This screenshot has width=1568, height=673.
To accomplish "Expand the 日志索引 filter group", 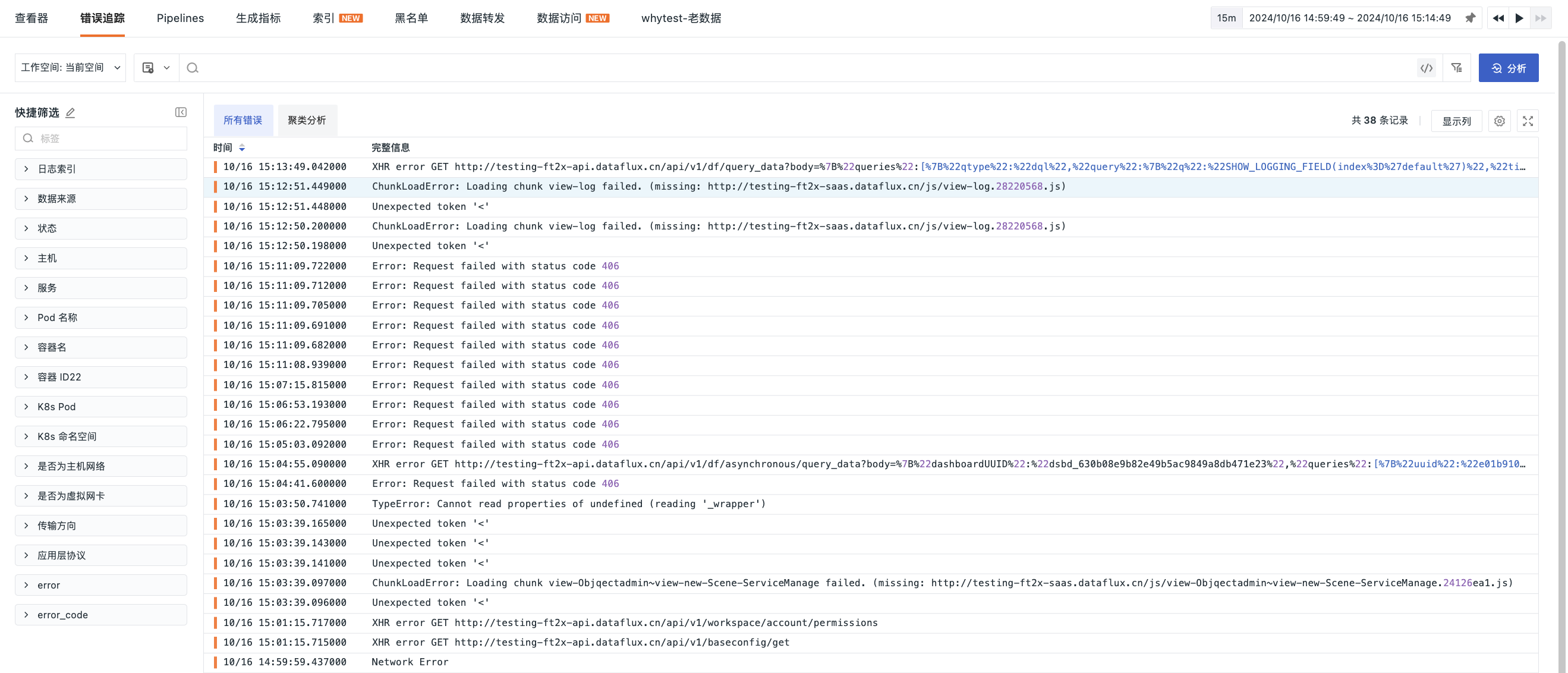I will coord(100,169).
